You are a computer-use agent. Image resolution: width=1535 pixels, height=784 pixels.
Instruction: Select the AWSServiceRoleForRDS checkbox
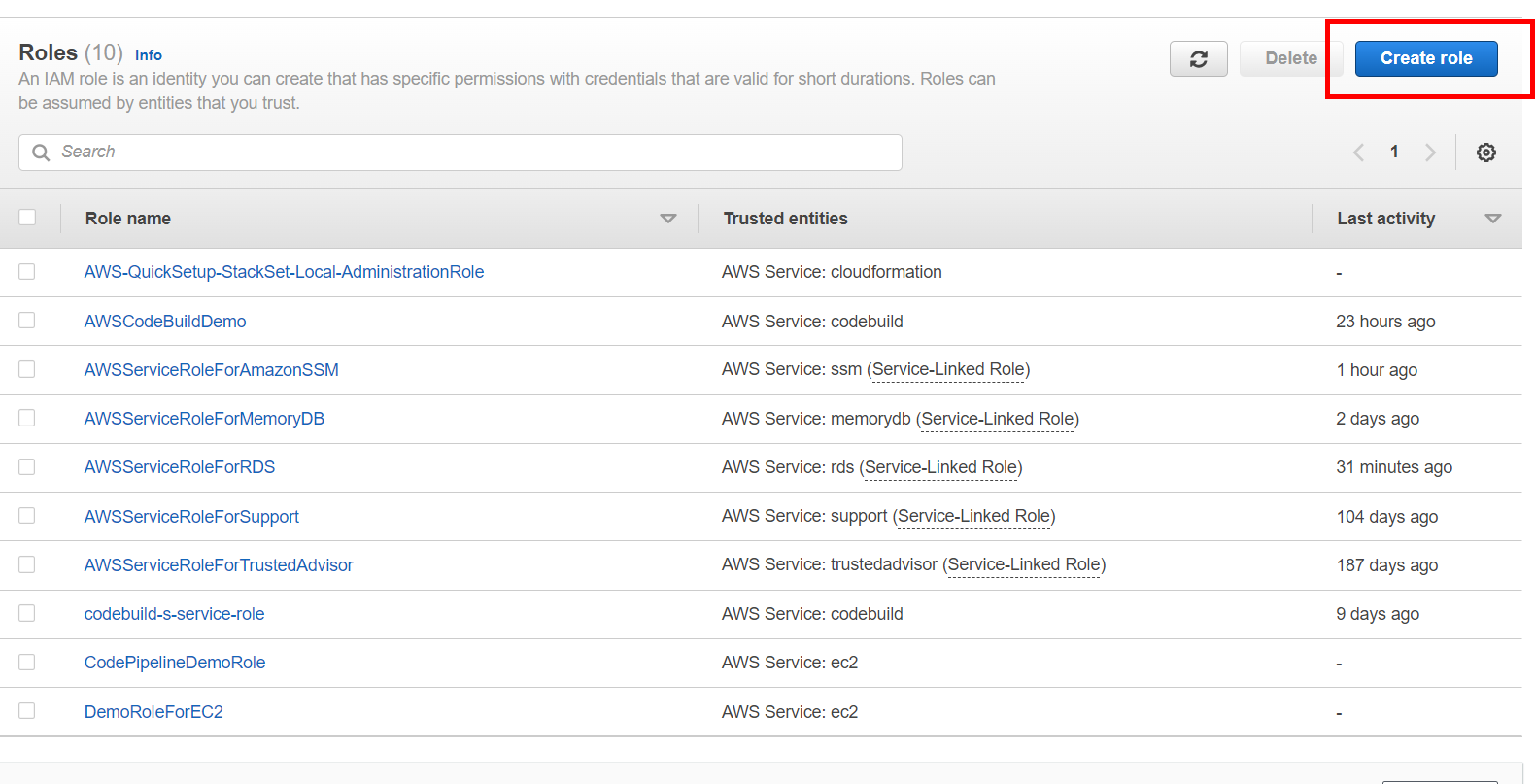point(27,467)
